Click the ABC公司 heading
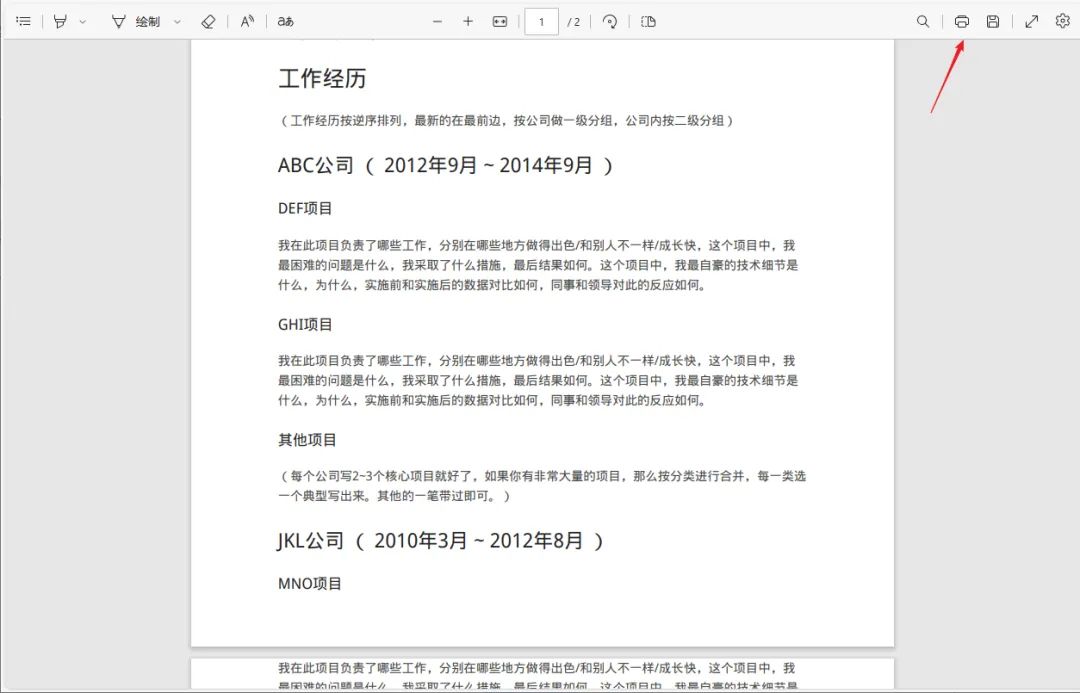Screen dimensions: 1080x693 (x=445, y=165)
